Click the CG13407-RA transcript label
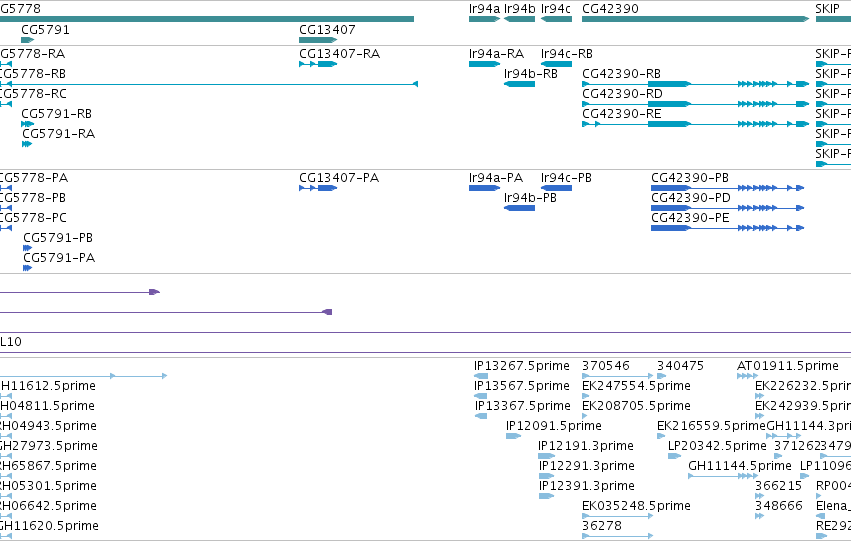This screenshot has width=851, height=541. pyautogui.click(x=340, y=54)
